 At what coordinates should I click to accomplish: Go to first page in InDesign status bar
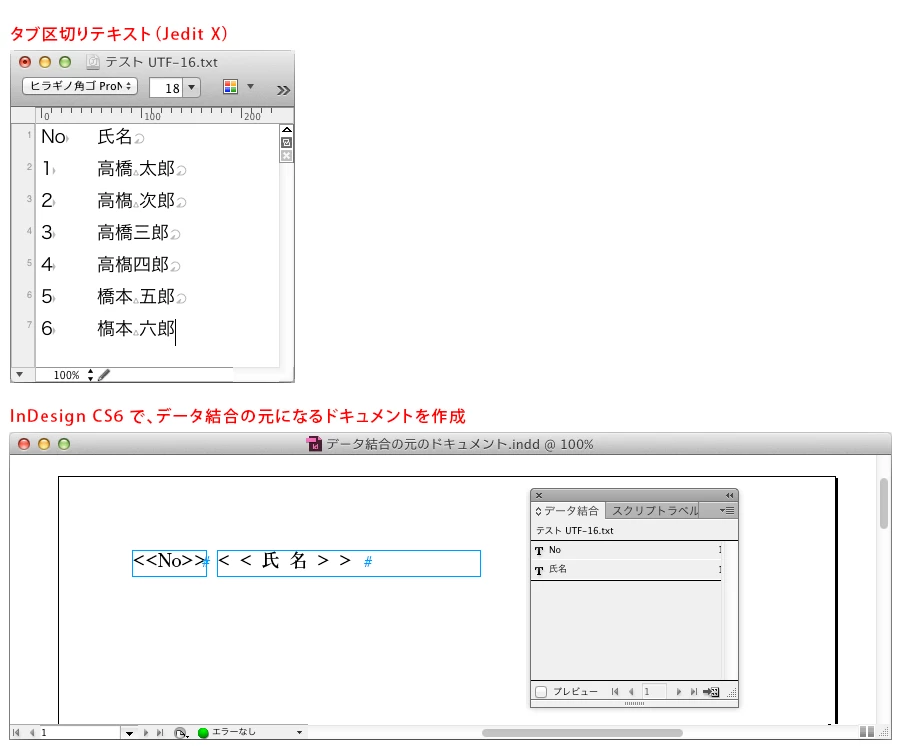click(16, 732)
